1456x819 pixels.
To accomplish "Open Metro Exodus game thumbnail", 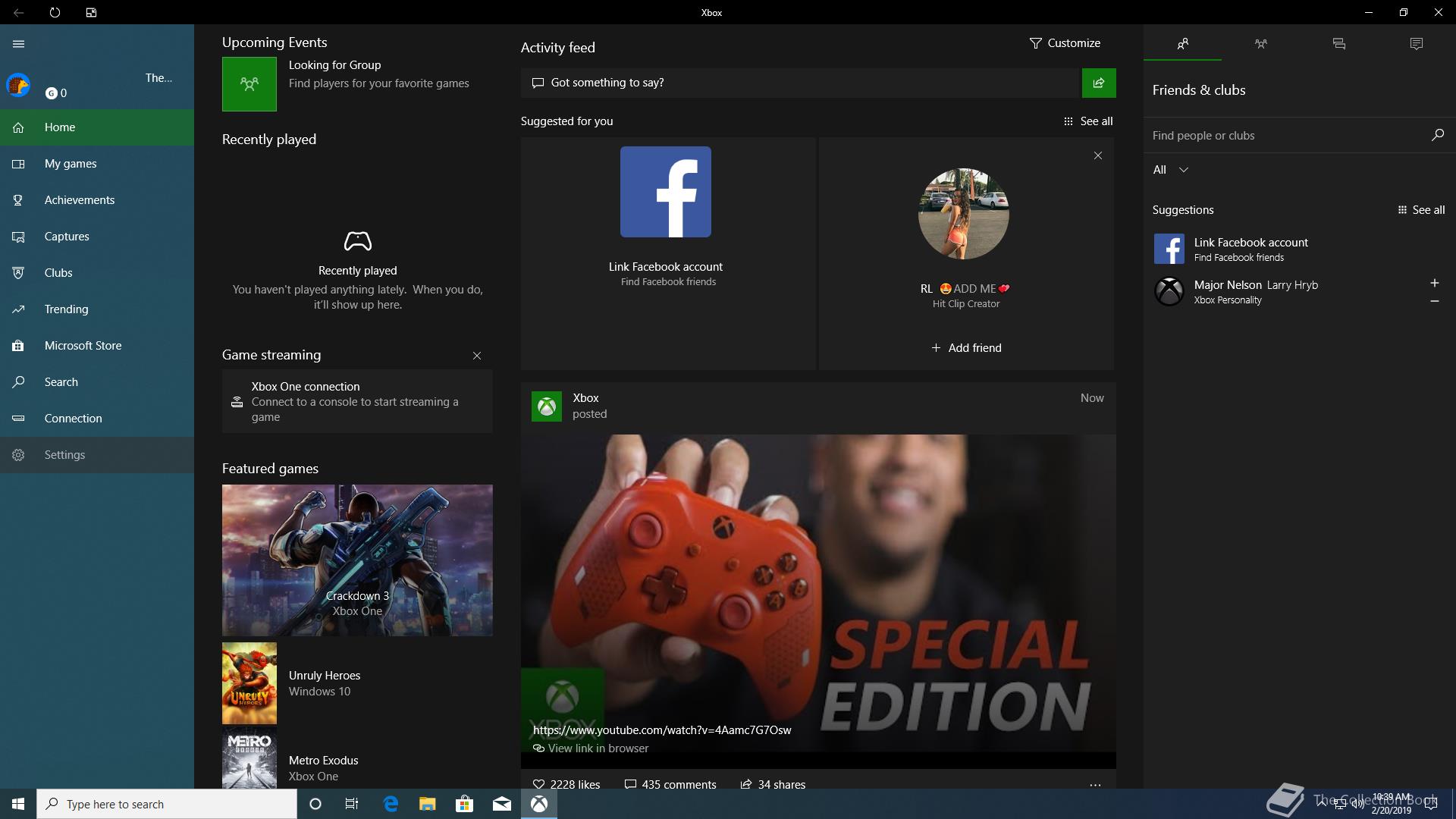I will (x=249, y=758).
